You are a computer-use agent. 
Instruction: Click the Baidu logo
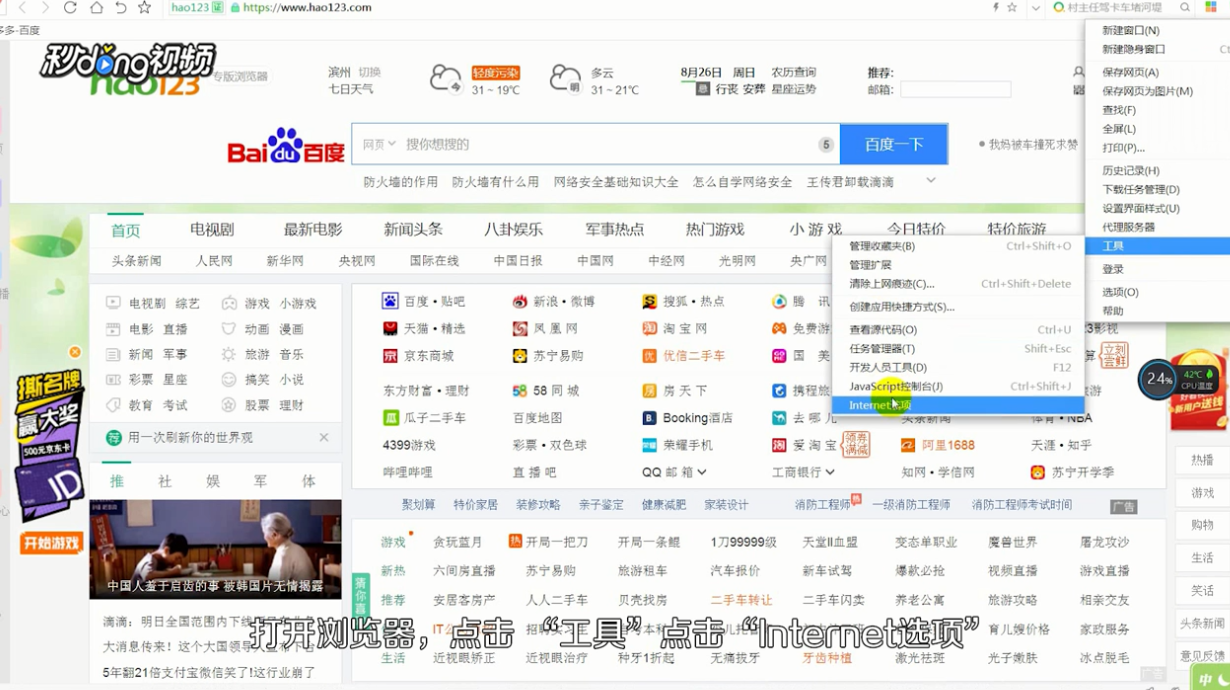point(286,146)
